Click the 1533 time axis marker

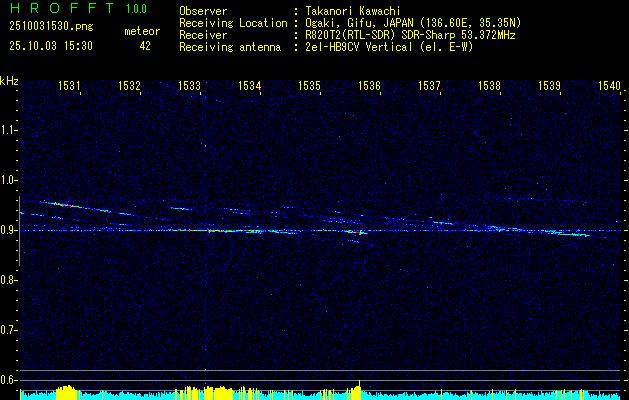pos(189,85)
